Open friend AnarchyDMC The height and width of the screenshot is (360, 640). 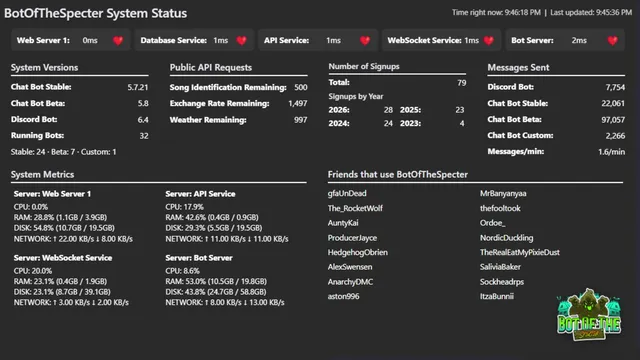tap(350, 282)
